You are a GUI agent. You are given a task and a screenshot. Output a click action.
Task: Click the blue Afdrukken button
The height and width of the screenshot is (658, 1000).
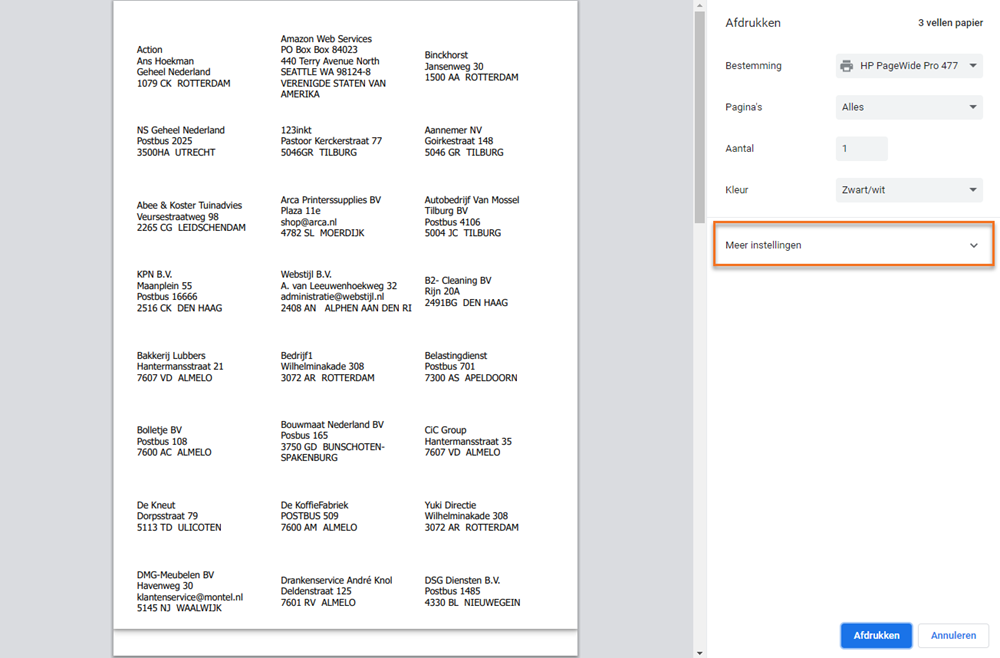point(876,636)
